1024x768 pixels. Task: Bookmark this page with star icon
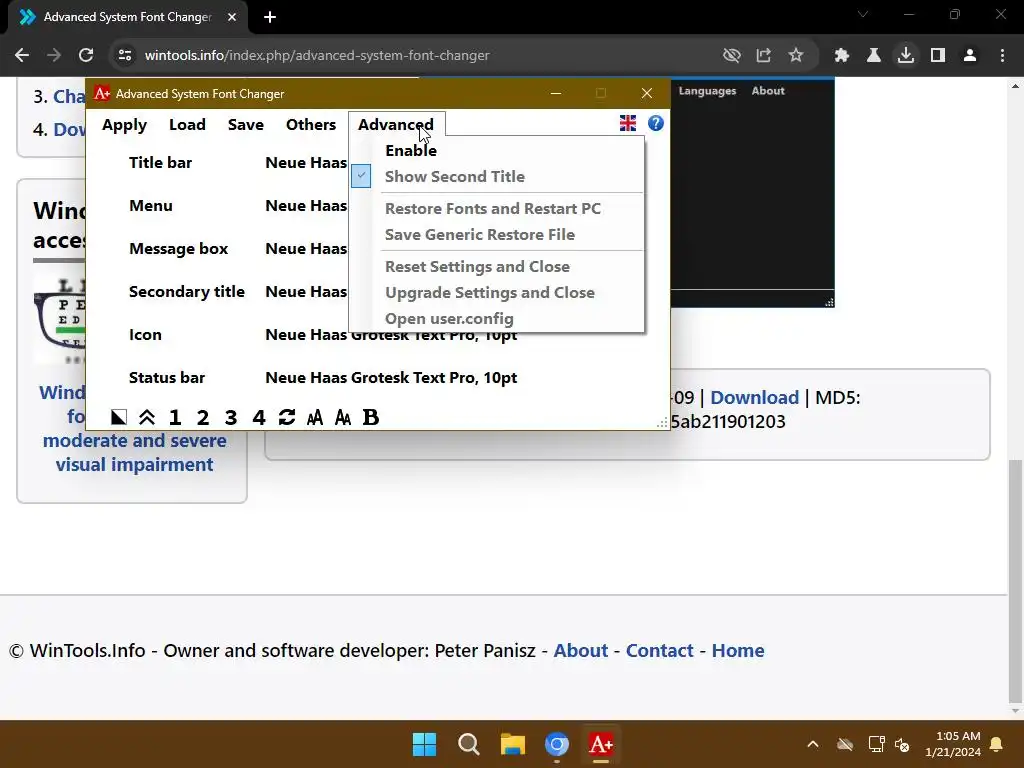[x=795, y=56]
